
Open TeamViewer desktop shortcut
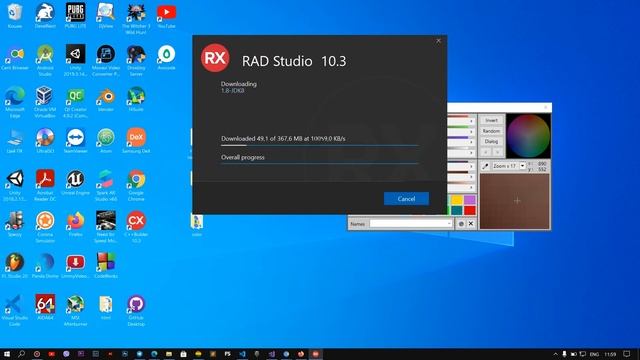point(76,141)
